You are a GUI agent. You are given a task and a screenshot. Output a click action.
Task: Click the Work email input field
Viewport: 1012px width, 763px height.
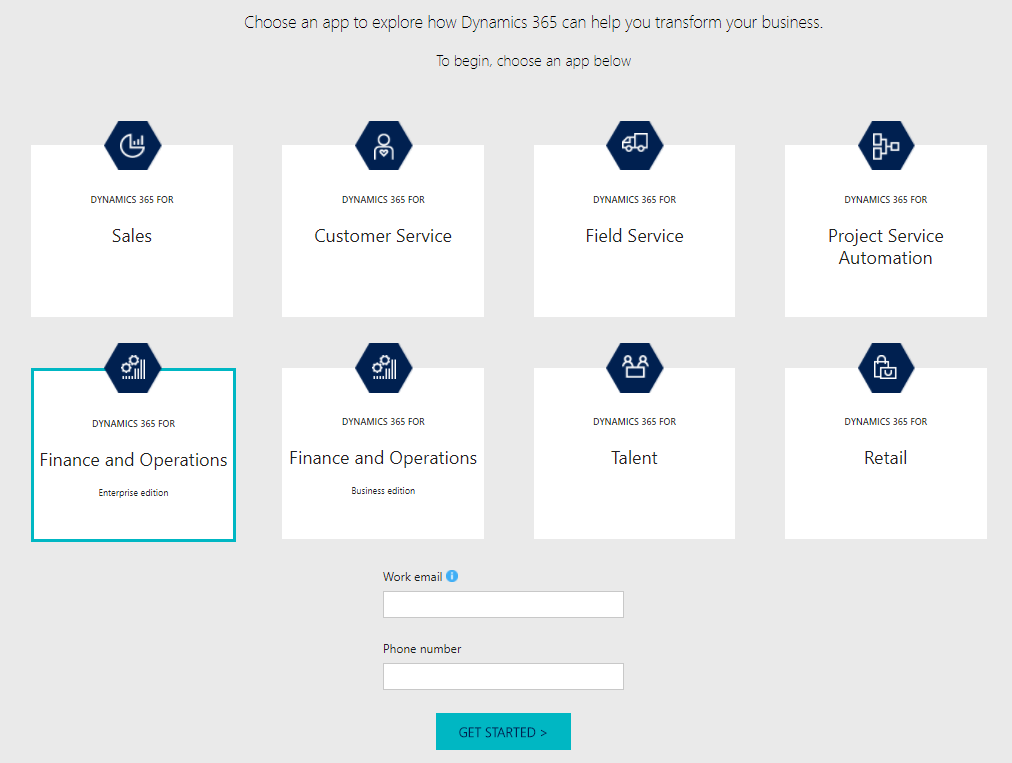[503, 604]
